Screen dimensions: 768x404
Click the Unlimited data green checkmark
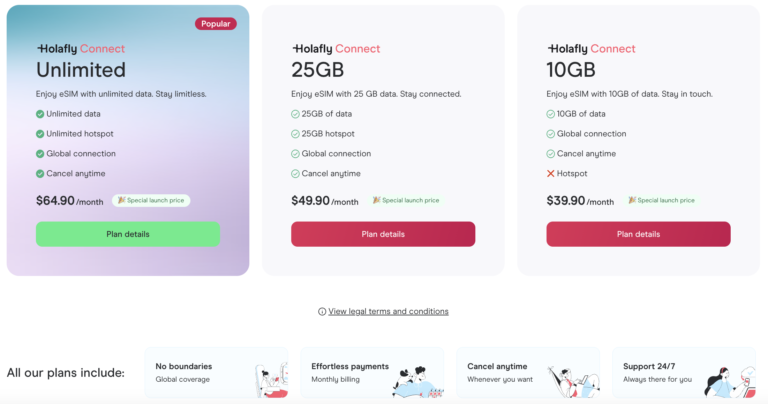pos(40,114)
